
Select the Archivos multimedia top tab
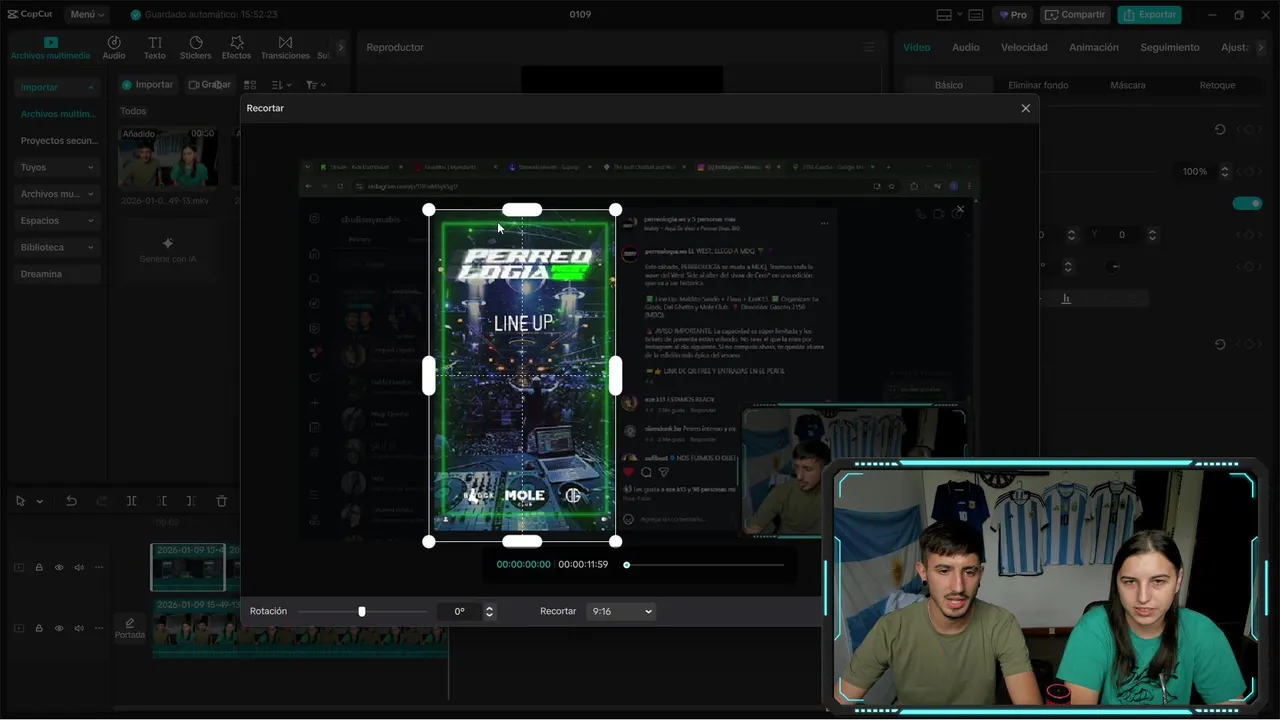click(x=50, y=47)
